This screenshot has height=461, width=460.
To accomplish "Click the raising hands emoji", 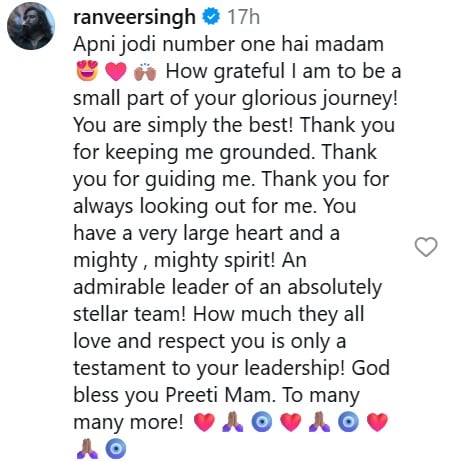I will 145,71.
